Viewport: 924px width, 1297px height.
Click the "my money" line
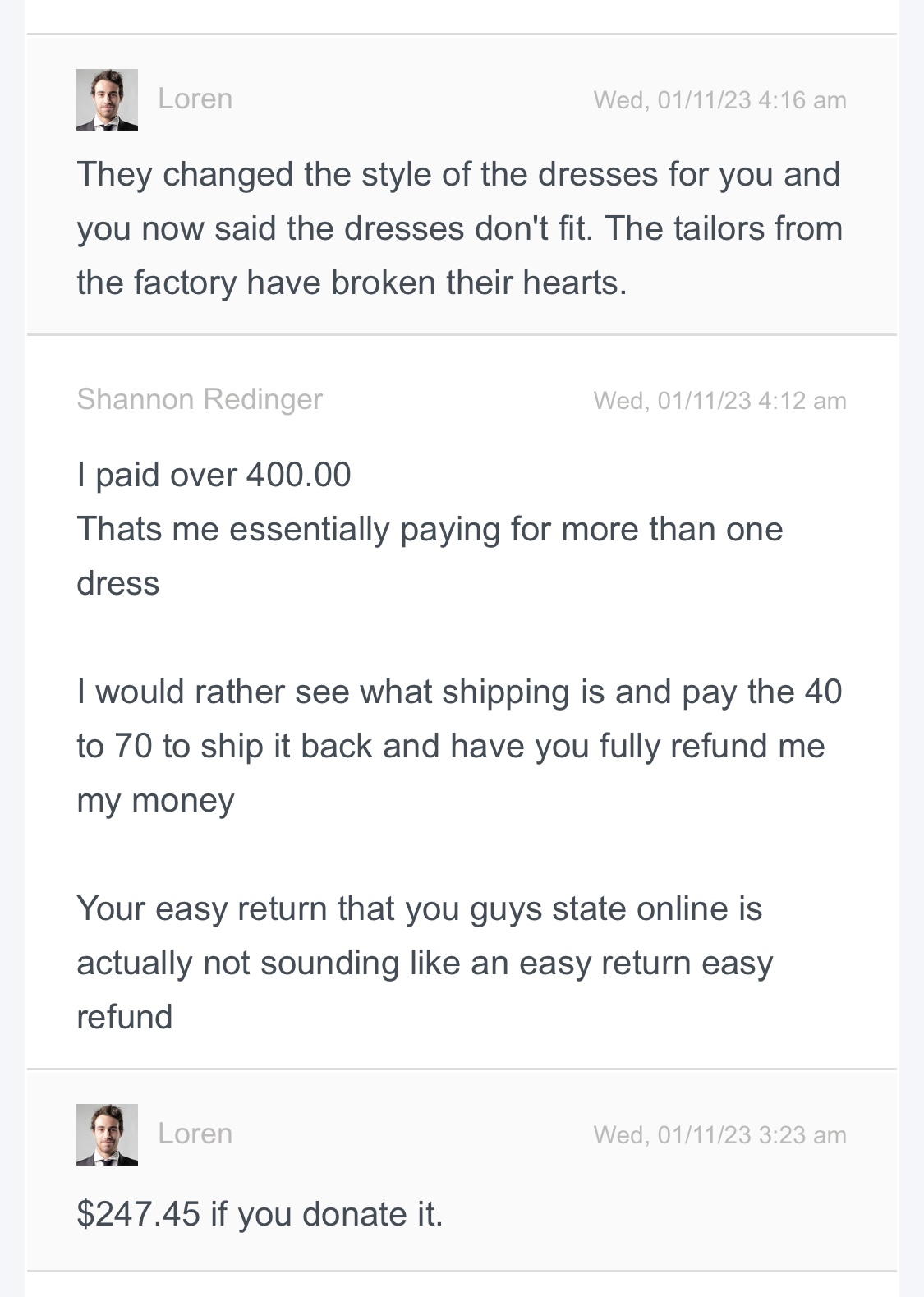pos(155,800)
